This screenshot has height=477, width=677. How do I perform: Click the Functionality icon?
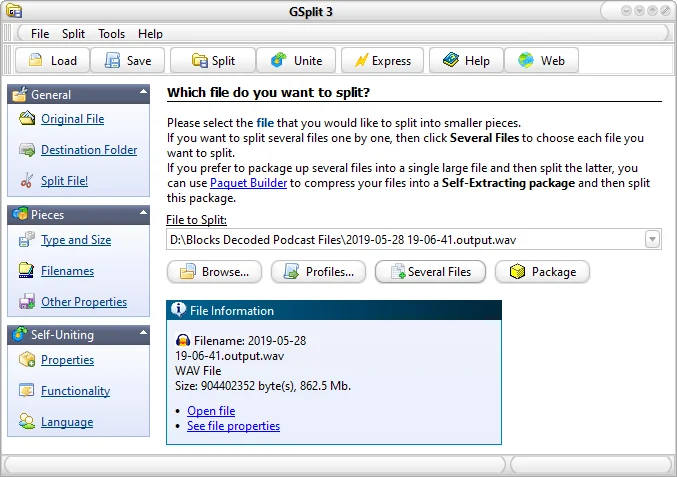click(26, 390)
